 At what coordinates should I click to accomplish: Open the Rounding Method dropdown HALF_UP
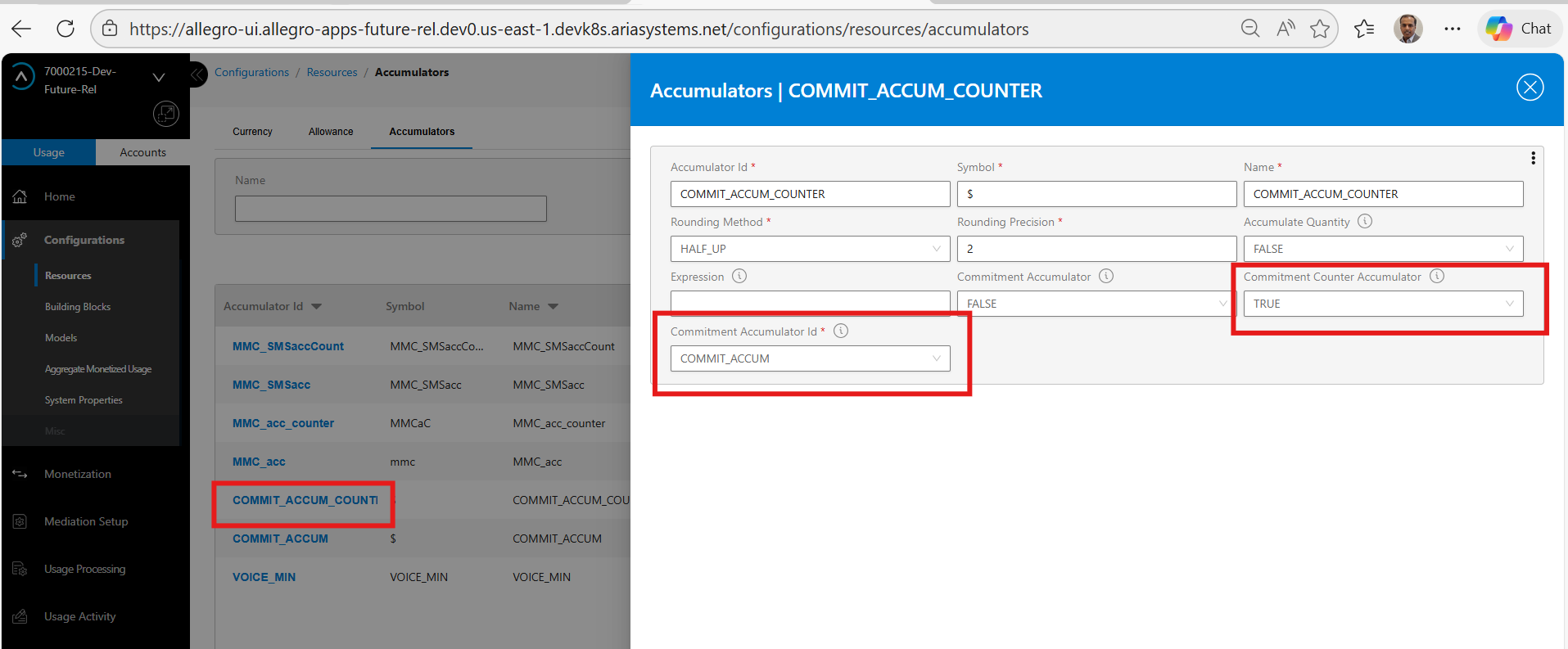[810, 249]
